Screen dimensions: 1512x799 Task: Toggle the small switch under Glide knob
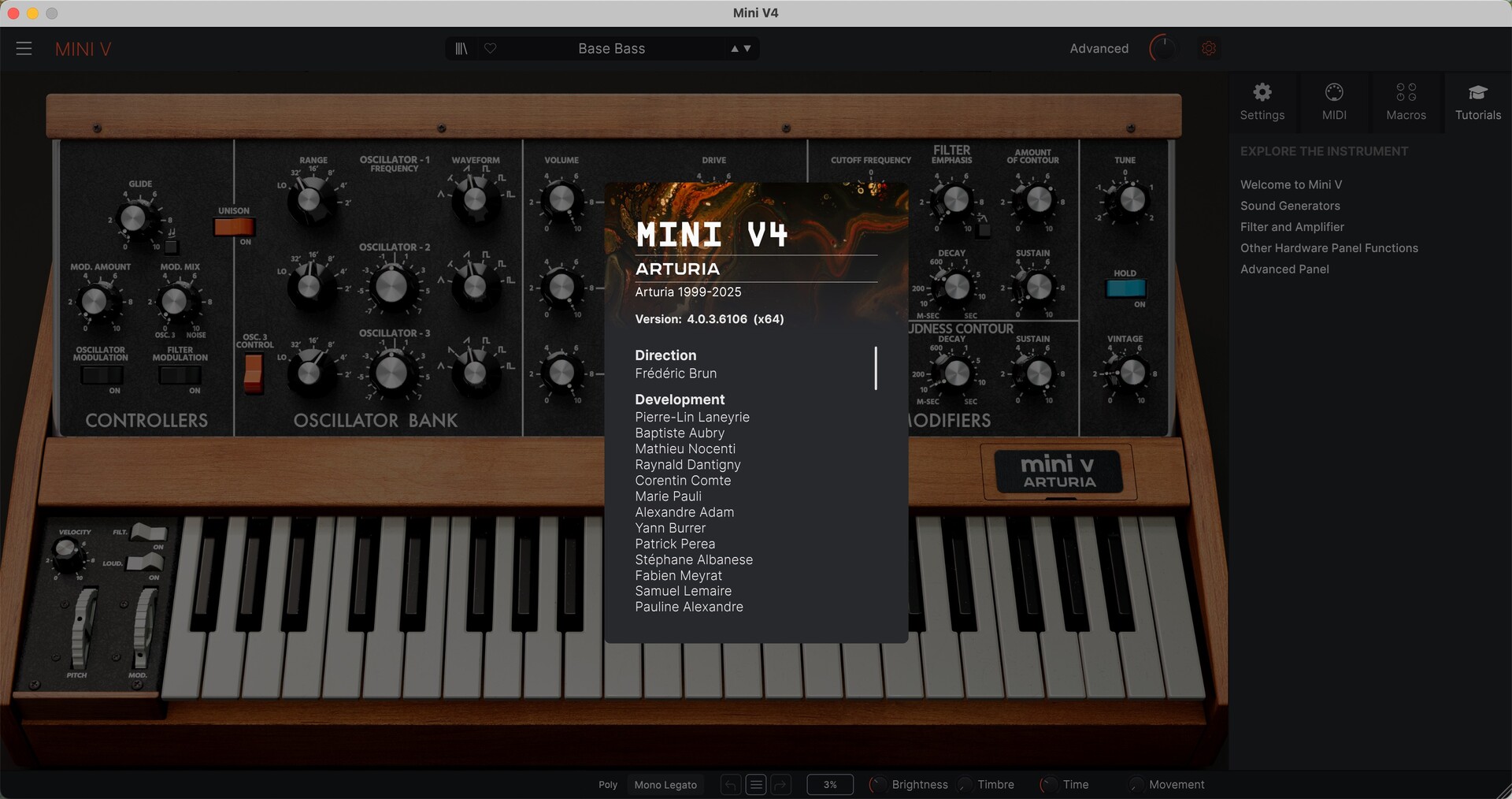coord(171,247)
